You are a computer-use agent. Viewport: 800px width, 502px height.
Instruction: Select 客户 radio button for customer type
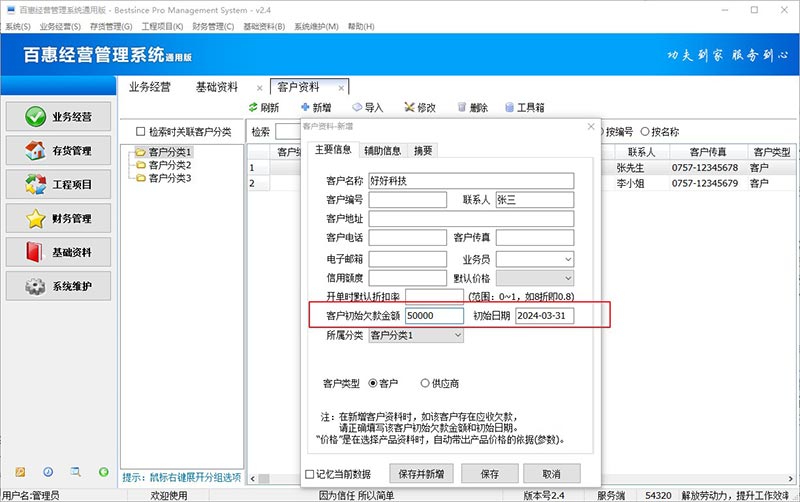[373, 383]
